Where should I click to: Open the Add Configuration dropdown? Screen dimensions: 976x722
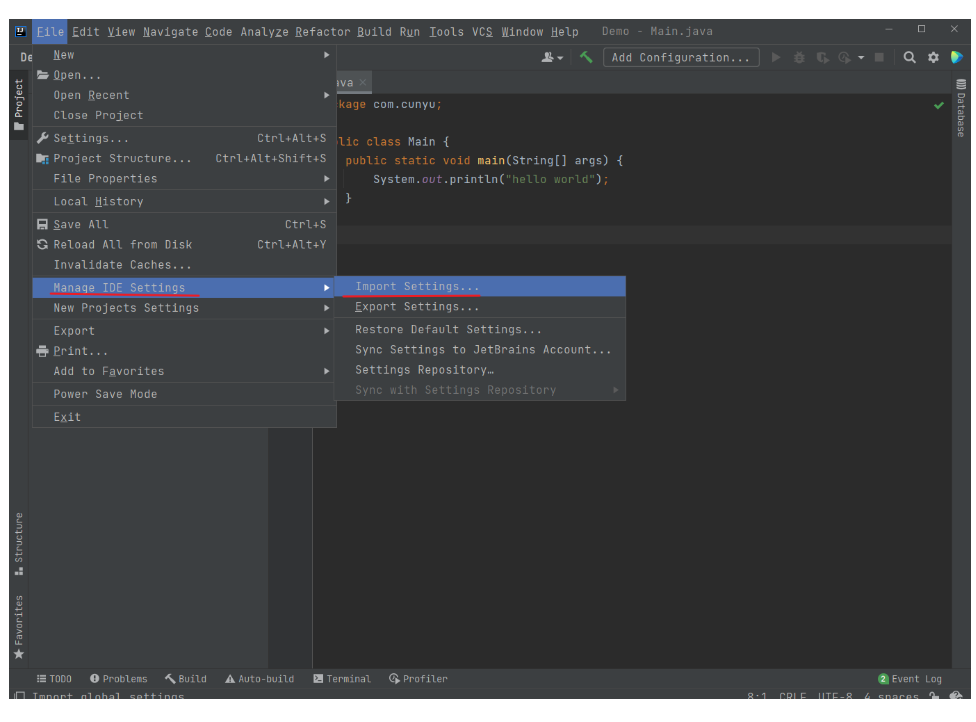click(x=680, y=57)
